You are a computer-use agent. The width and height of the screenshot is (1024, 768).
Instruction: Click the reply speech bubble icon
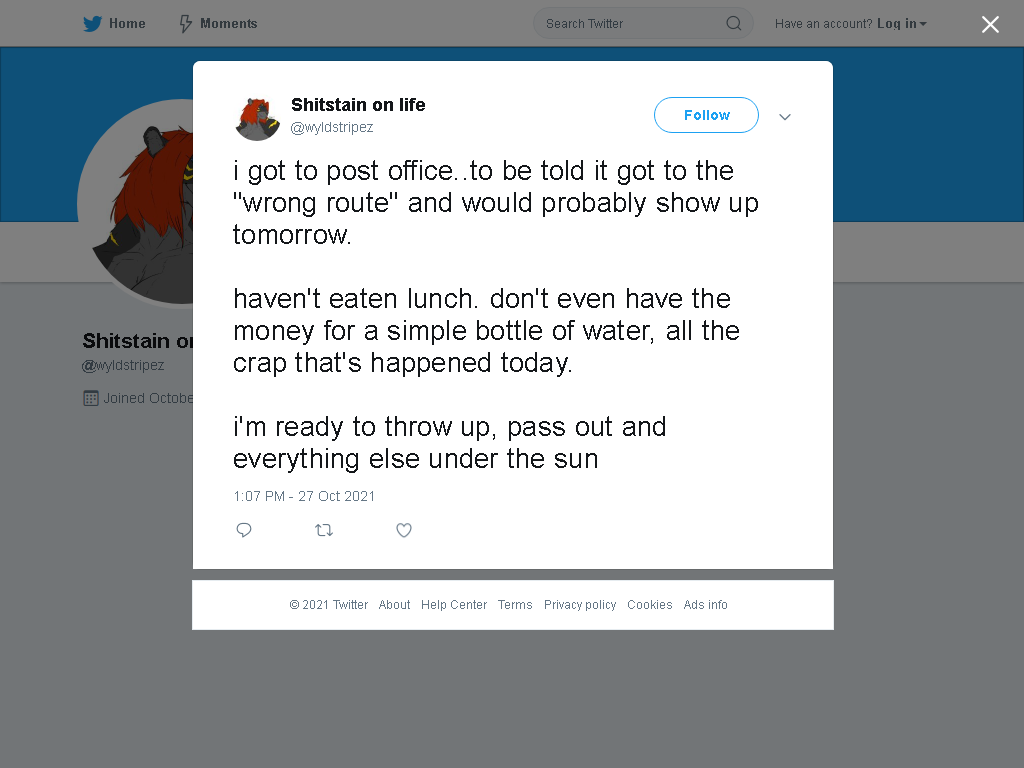coord(244,530)
